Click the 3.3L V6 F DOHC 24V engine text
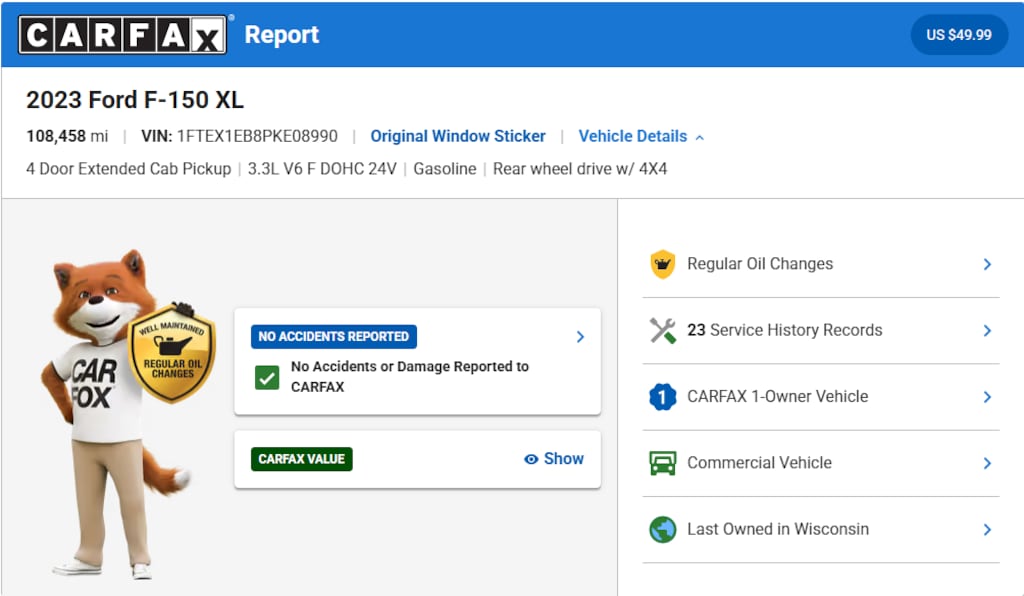The image size is (1024, 596). tap(322, 168)
